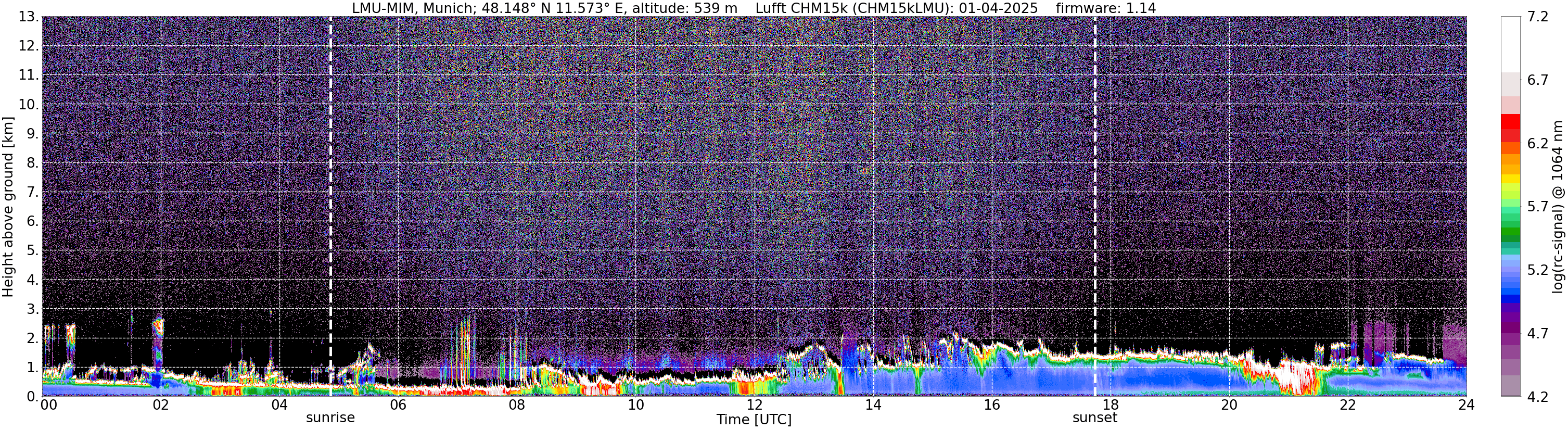The height and width of the screenshot is (430, 1568).
Task: Click the '0.' height tick label
Action: point(33,397)
